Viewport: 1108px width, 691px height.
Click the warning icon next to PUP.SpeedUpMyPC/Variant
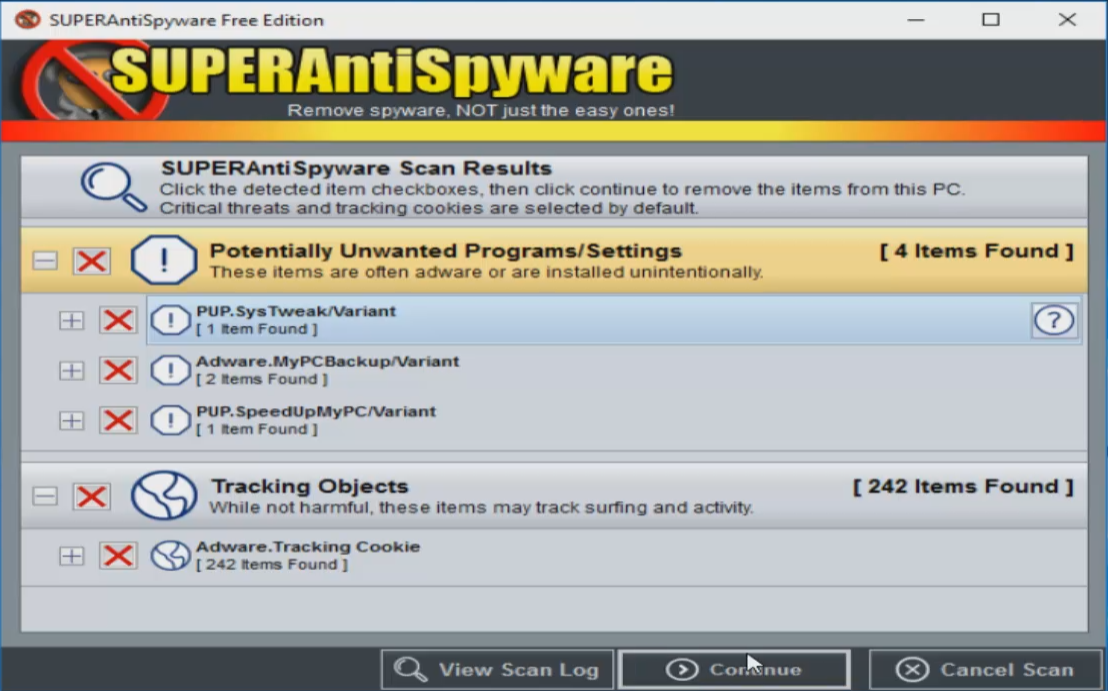(x=170, y=420)
